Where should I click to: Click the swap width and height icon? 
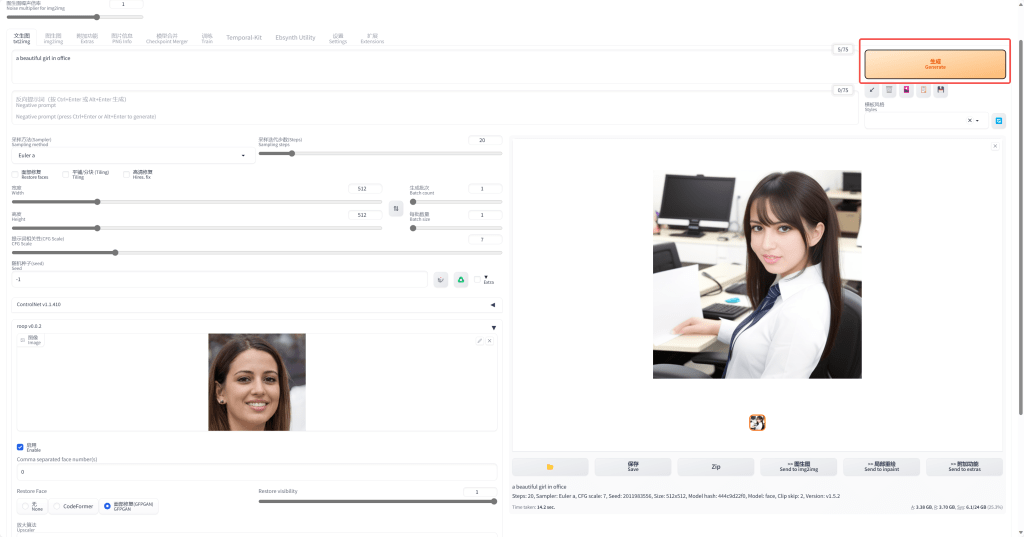(396, 209)
